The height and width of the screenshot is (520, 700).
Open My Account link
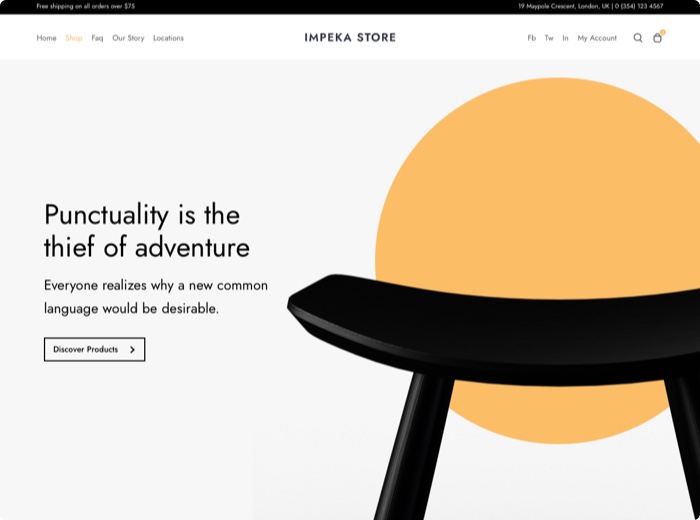[597, 38]
